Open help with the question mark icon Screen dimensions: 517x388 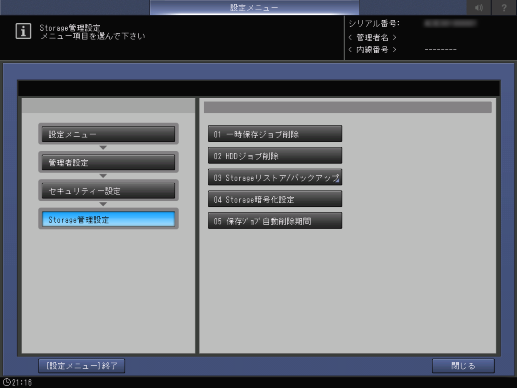504,7
